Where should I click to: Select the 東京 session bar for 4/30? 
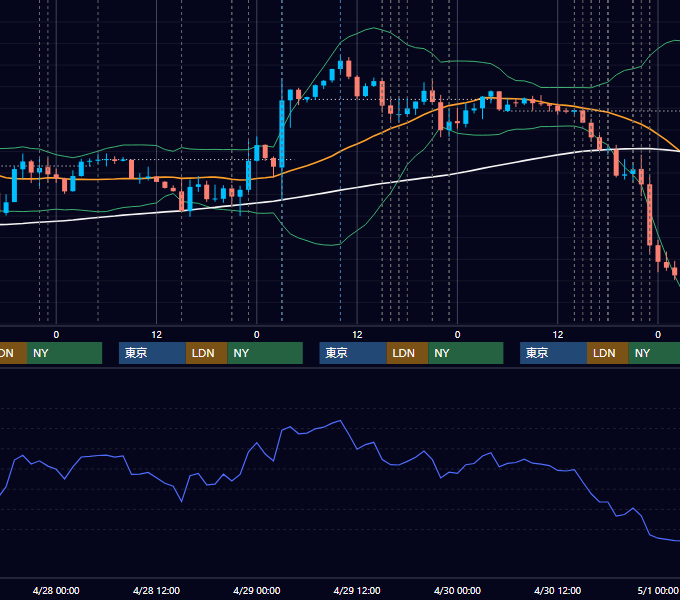click(x=553, y=353)
